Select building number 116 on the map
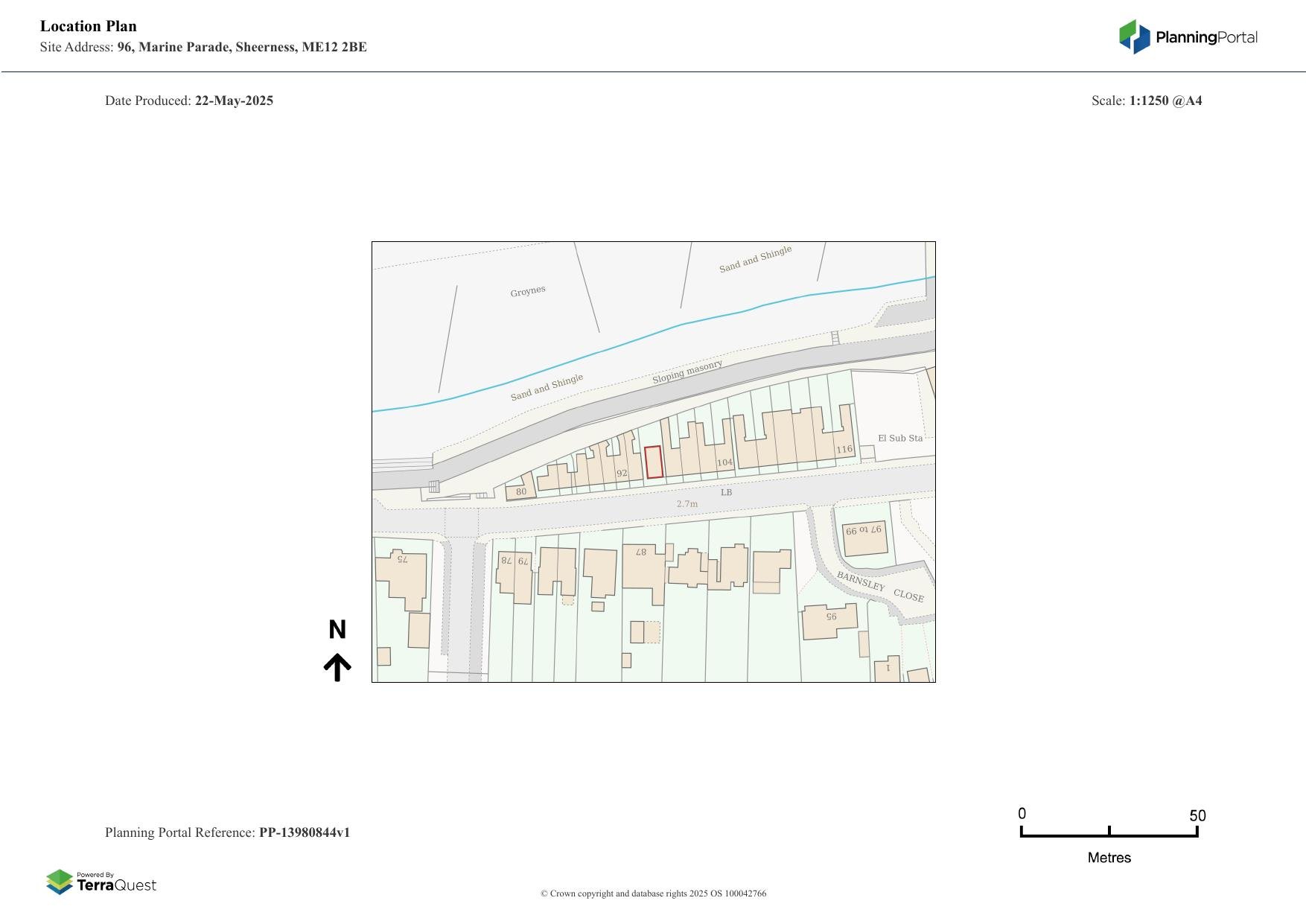Screen dimensions: 1306x924 pyautogui.click(x=843, y=450)
